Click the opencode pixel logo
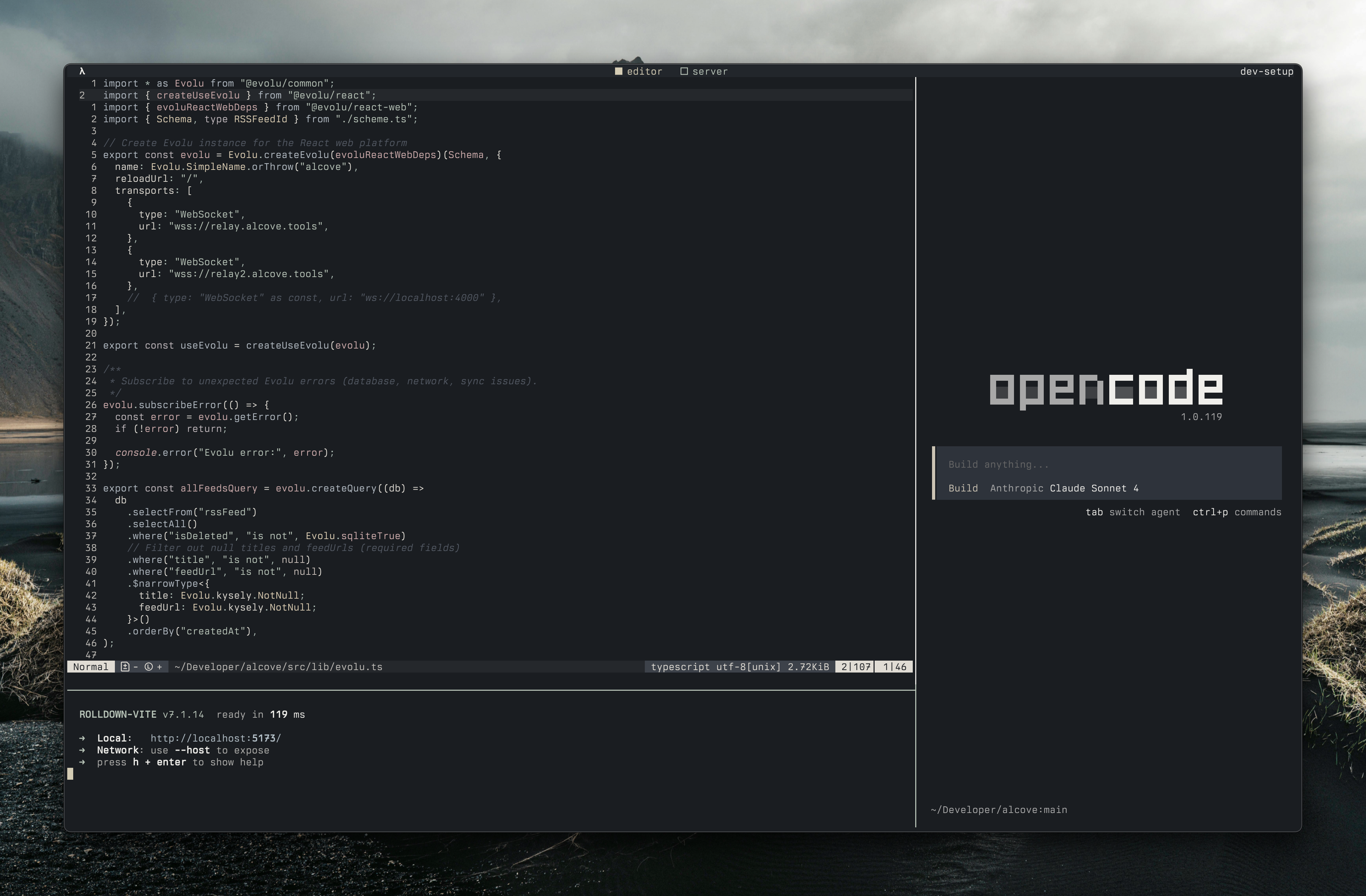The image size is (1366, 896). [1106, 389]
